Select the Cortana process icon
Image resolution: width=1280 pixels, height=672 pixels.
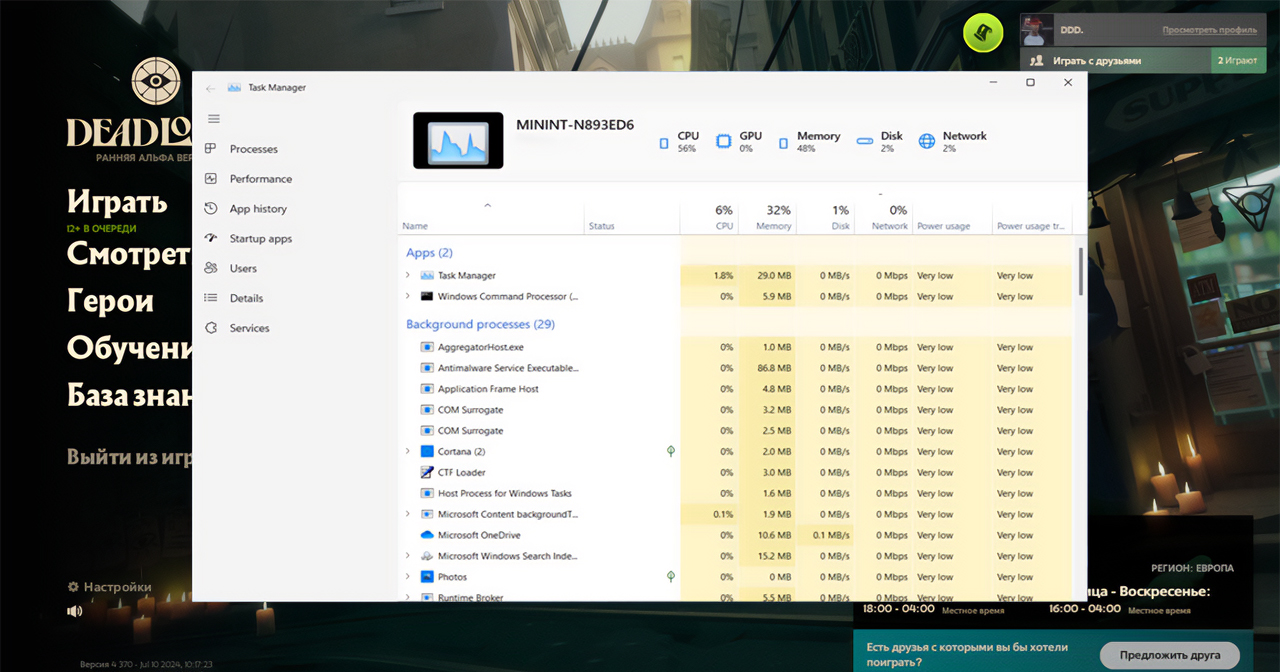click(x=427, y=452)
